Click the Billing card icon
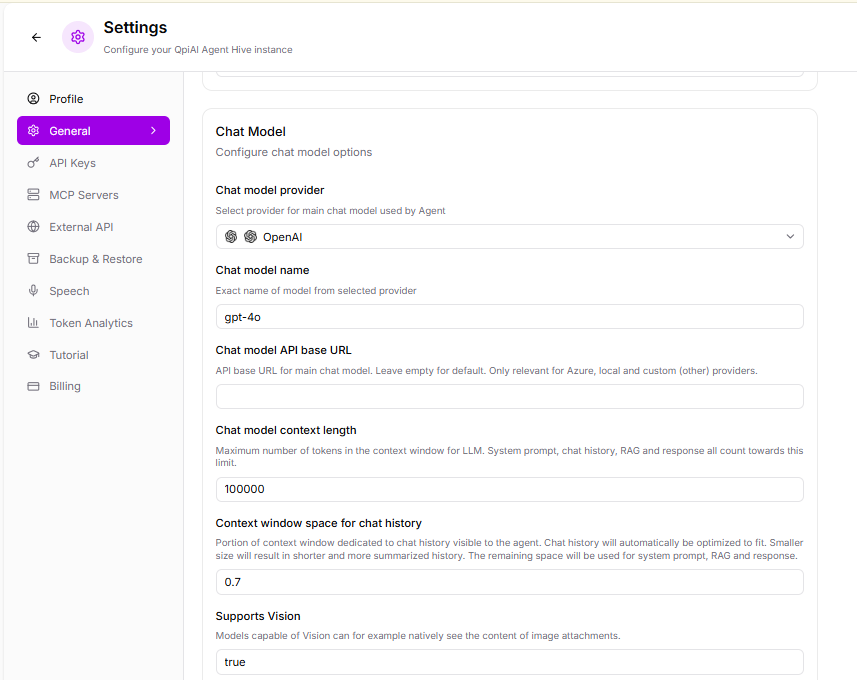Image resolution: width=857 pixels, height=680 pixels. click(x=33, y=386)
